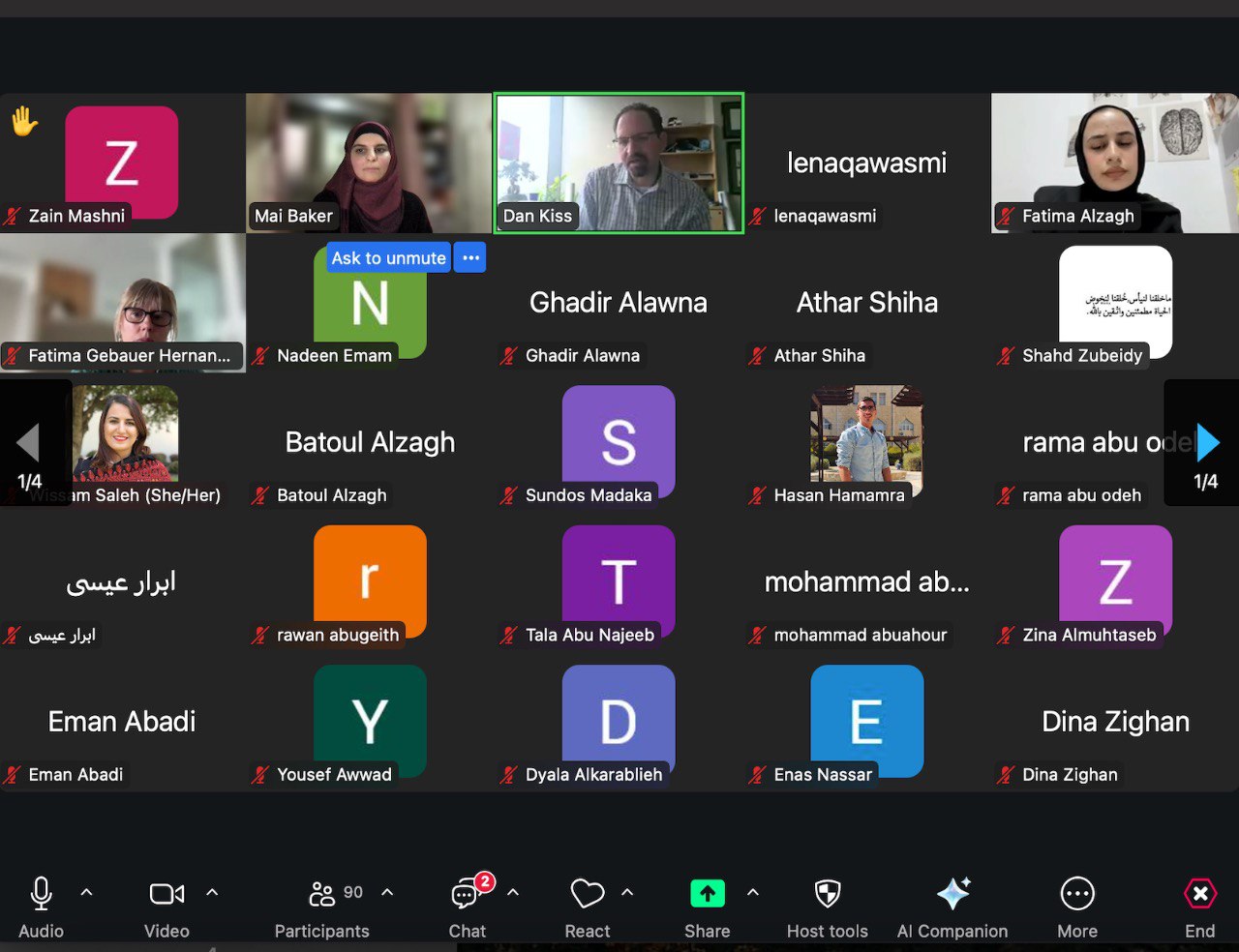Open Host tools shield icon
1239x952 pixels.
pyautogui.click(x=827, y=894)
